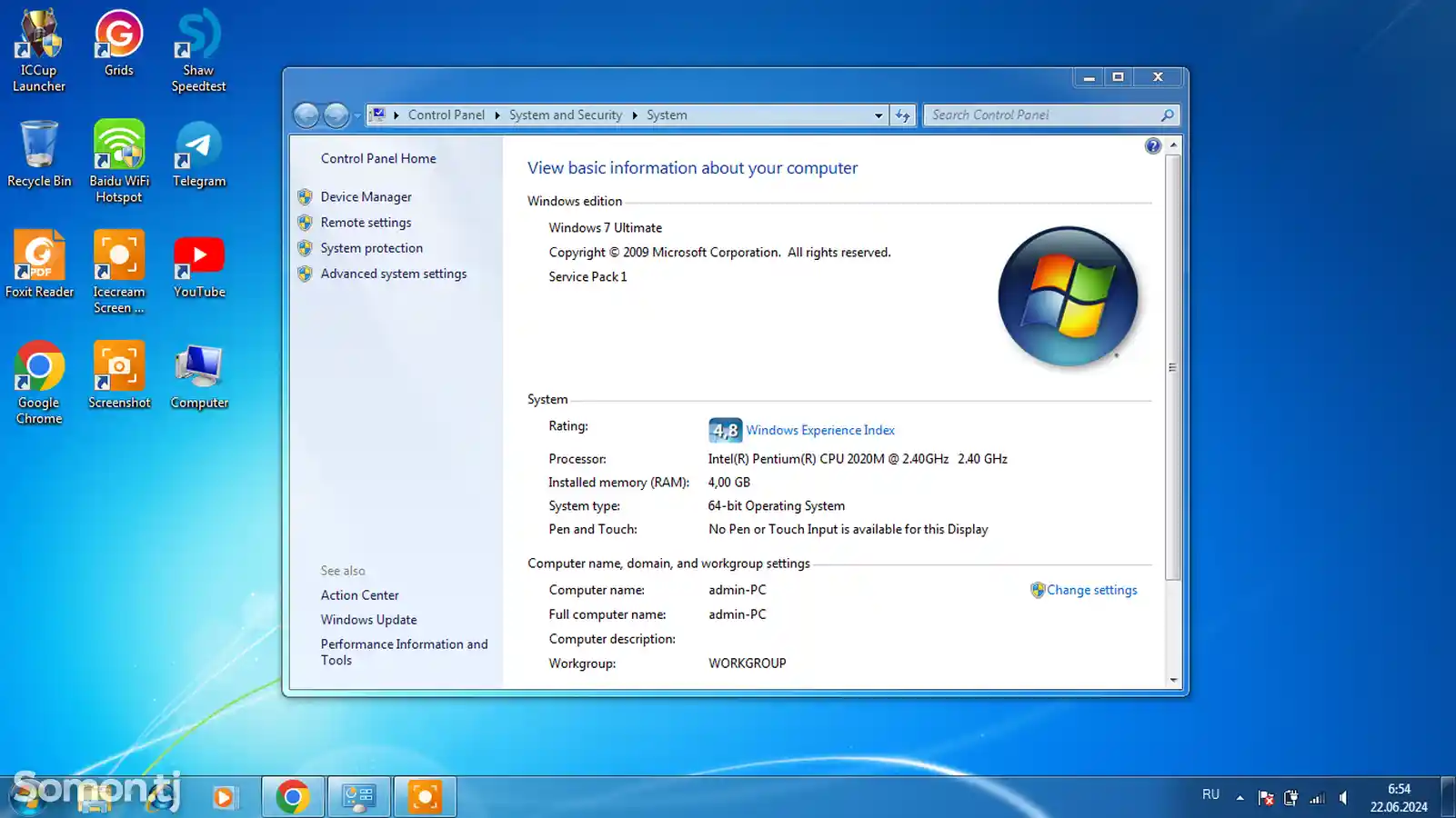Open the Grids desktop shortcut
This screenshot has height=818, width=1456.
click(x=119, y=43)
